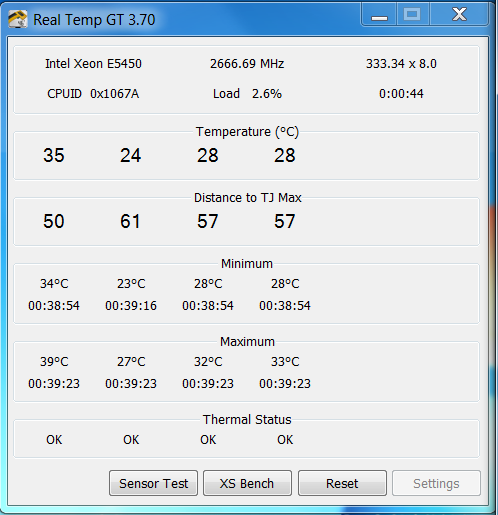
Task: Click the Load 2.6% reading
Action: pyautogui.click(x=247, y=94)
